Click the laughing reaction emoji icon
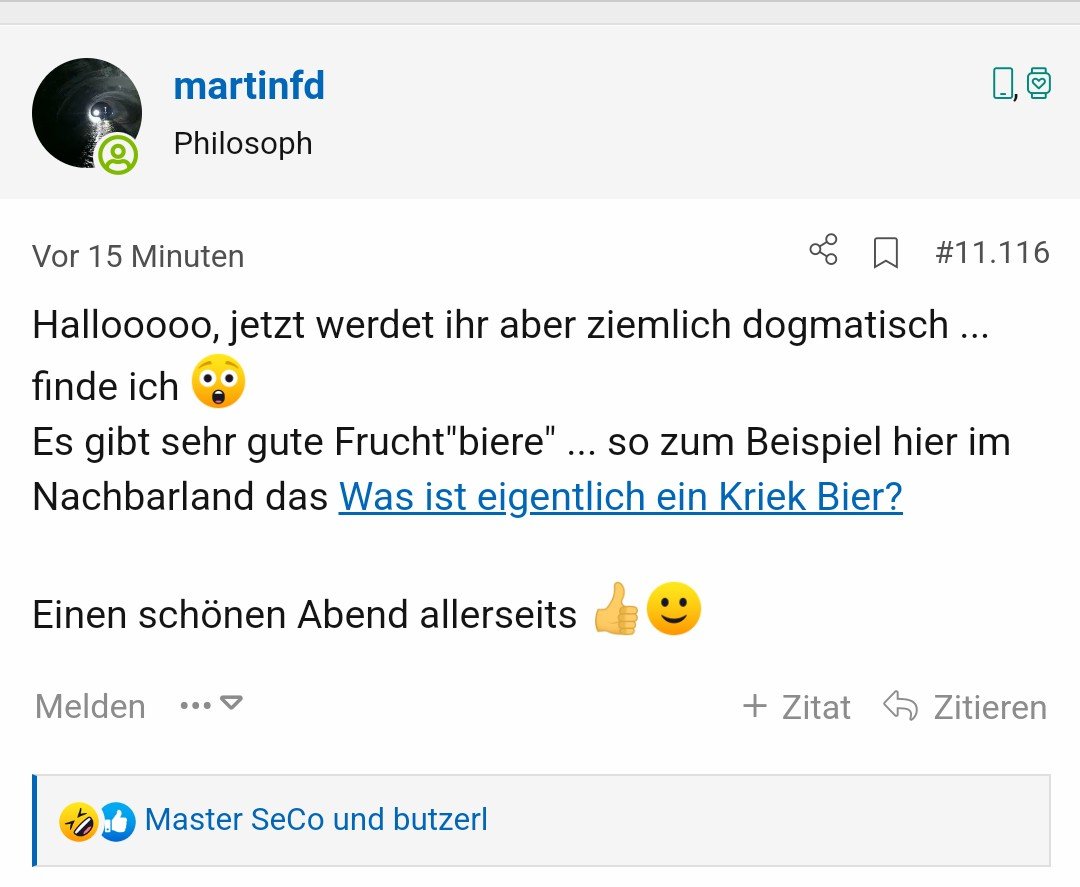The width and height of the screenshot is (1080, 887). pos(77,822)
